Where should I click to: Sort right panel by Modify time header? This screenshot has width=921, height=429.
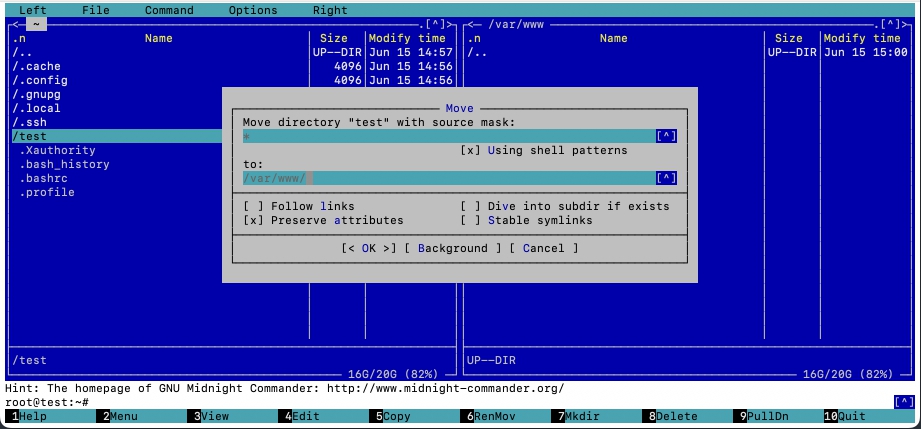coord(862,38)
